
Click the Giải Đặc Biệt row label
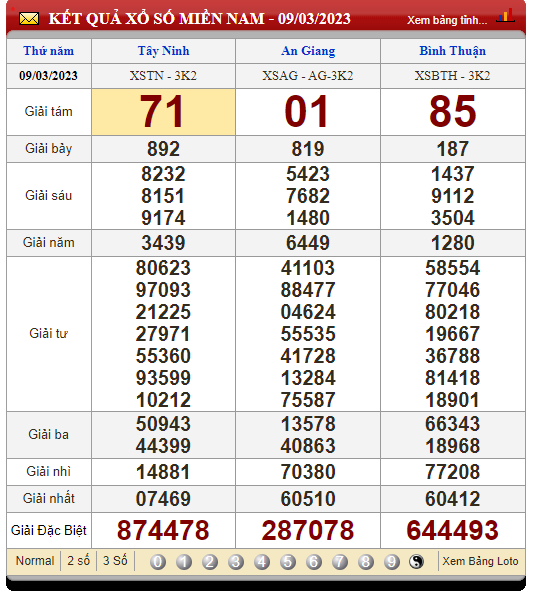(49, 530)
